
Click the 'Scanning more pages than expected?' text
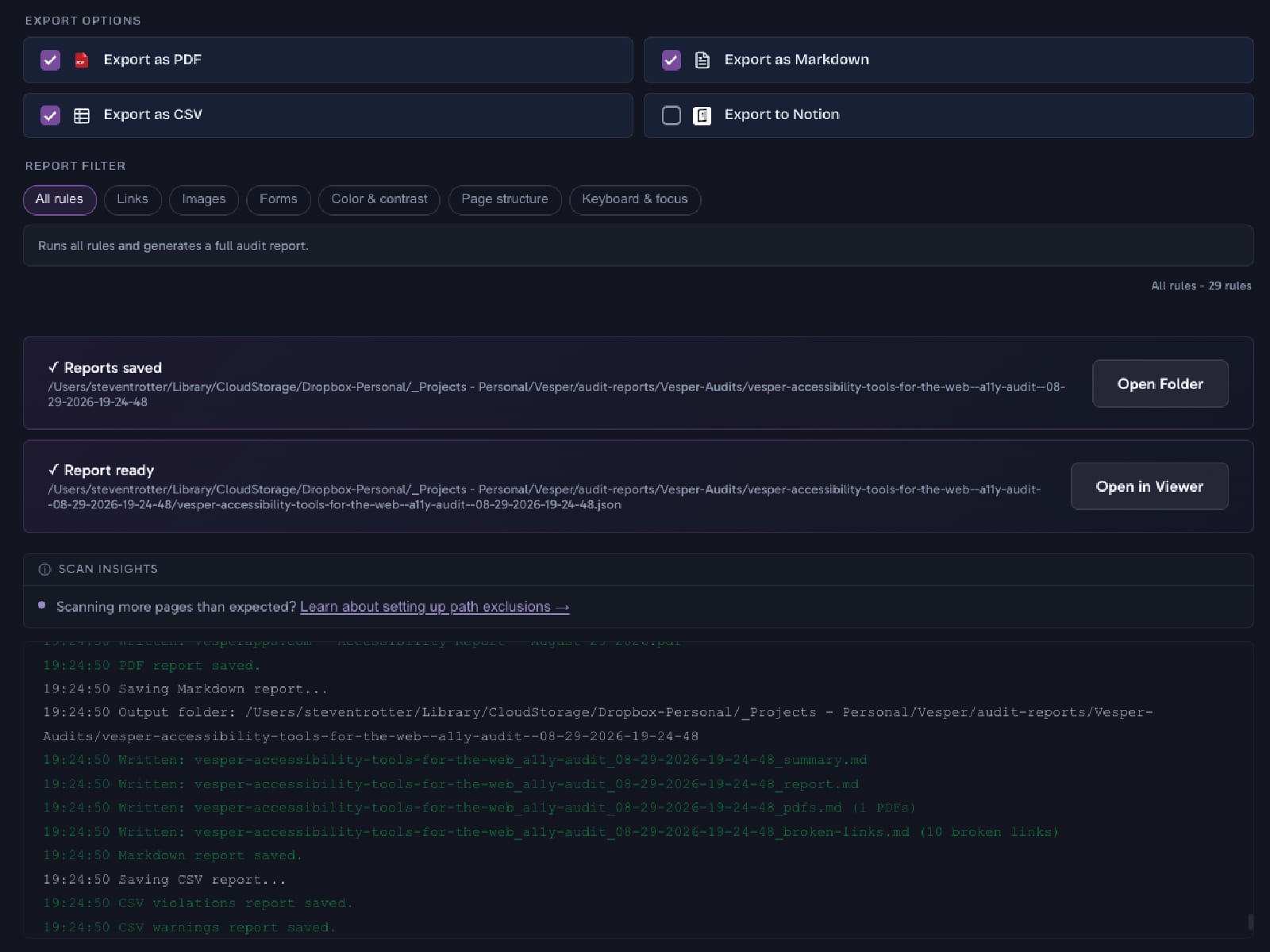176,607
